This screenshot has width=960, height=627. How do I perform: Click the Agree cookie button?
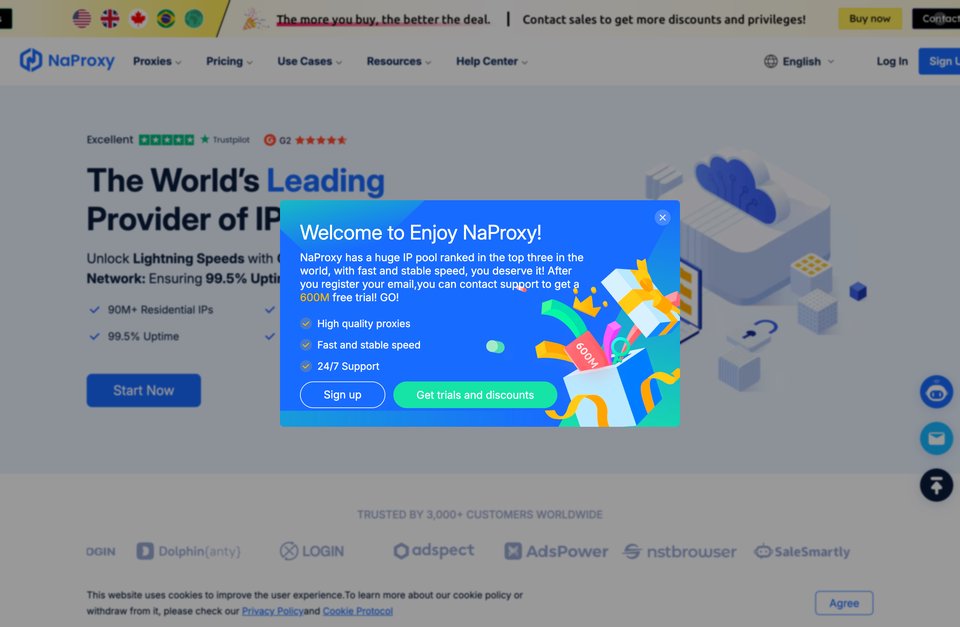click(x=844, y=603)
